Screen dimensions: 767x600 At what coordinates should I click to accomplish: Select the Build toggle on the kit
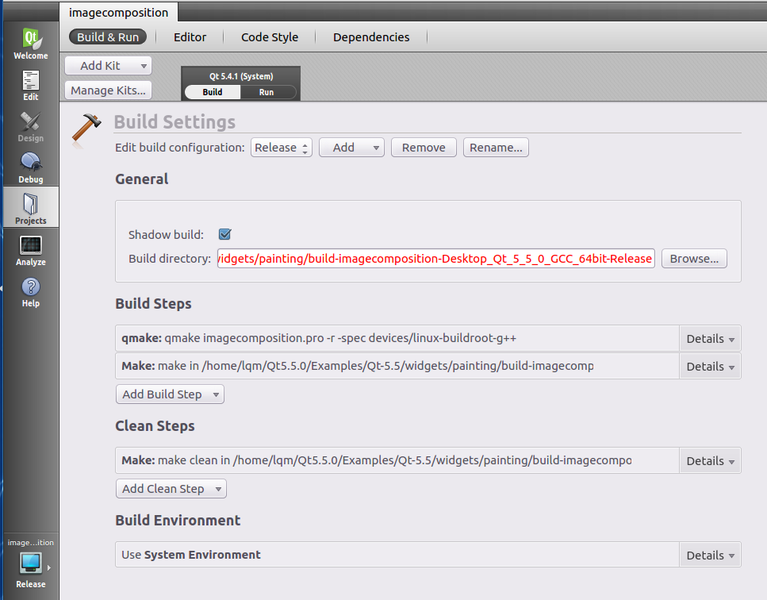pyautogui.click(x=212, y=92)
